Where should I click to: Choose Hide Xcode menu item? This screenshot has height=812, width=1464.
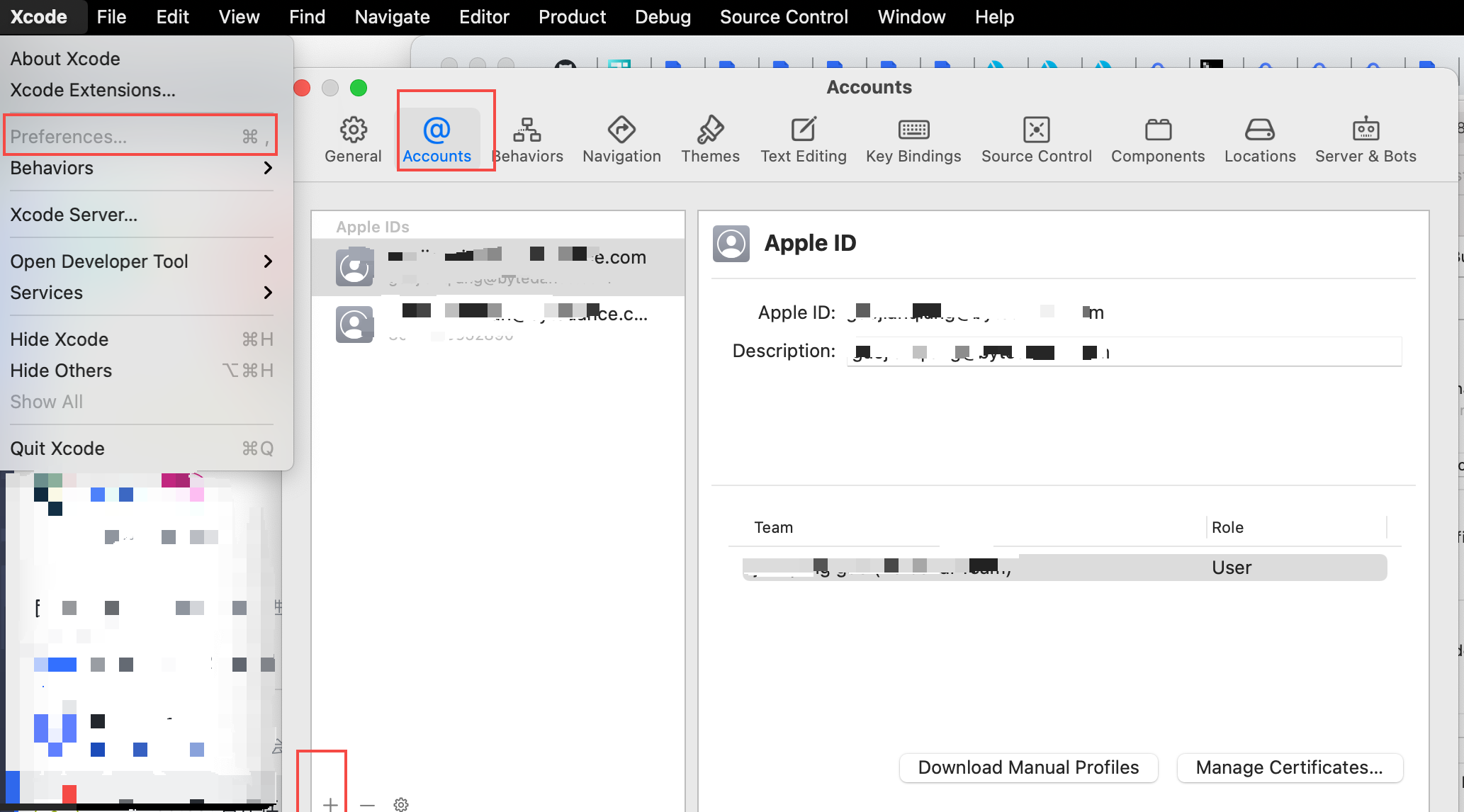142,339
